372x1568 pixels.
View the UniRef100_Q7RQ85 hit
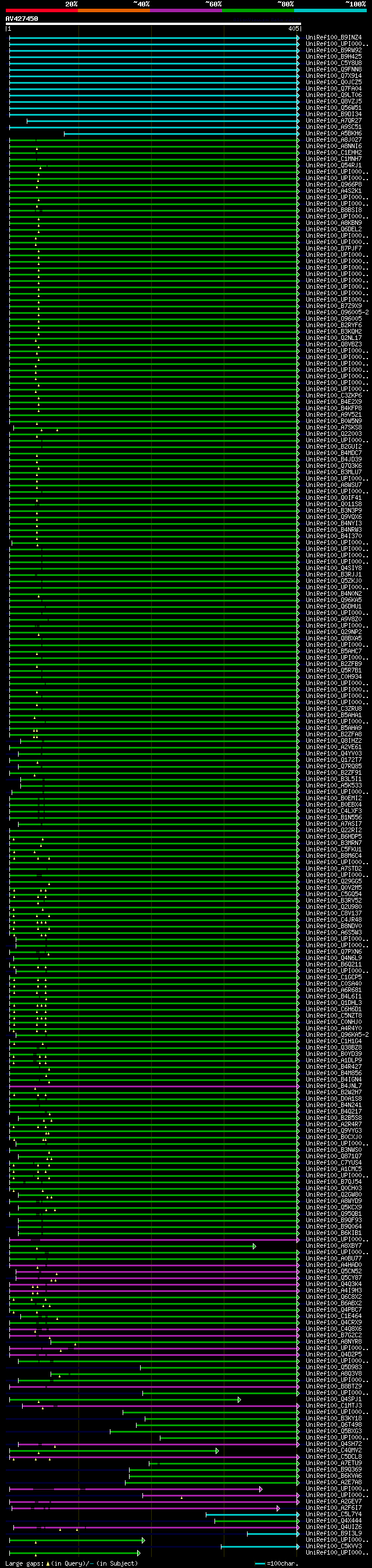tap(334, 767)
